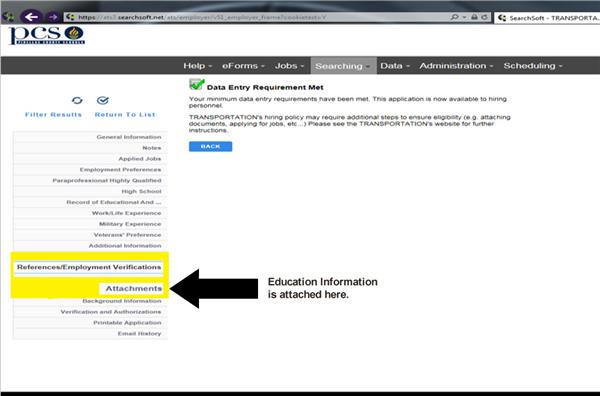Open Veterans' Preference section
Screen dimensions: 600x396
click(x=90, y=235)
